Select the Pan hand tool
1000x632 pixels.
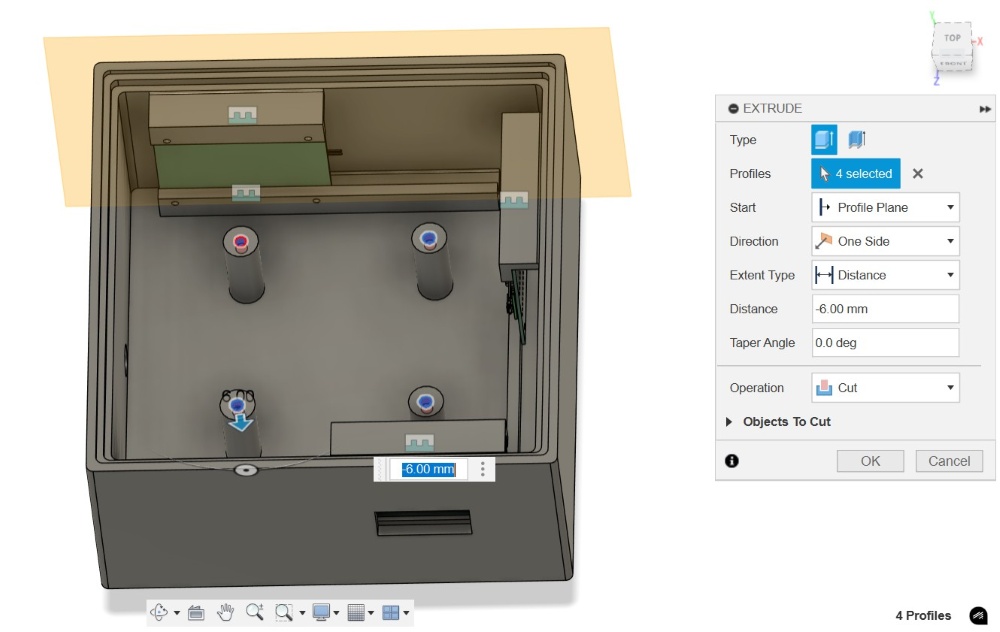point(225,613)
